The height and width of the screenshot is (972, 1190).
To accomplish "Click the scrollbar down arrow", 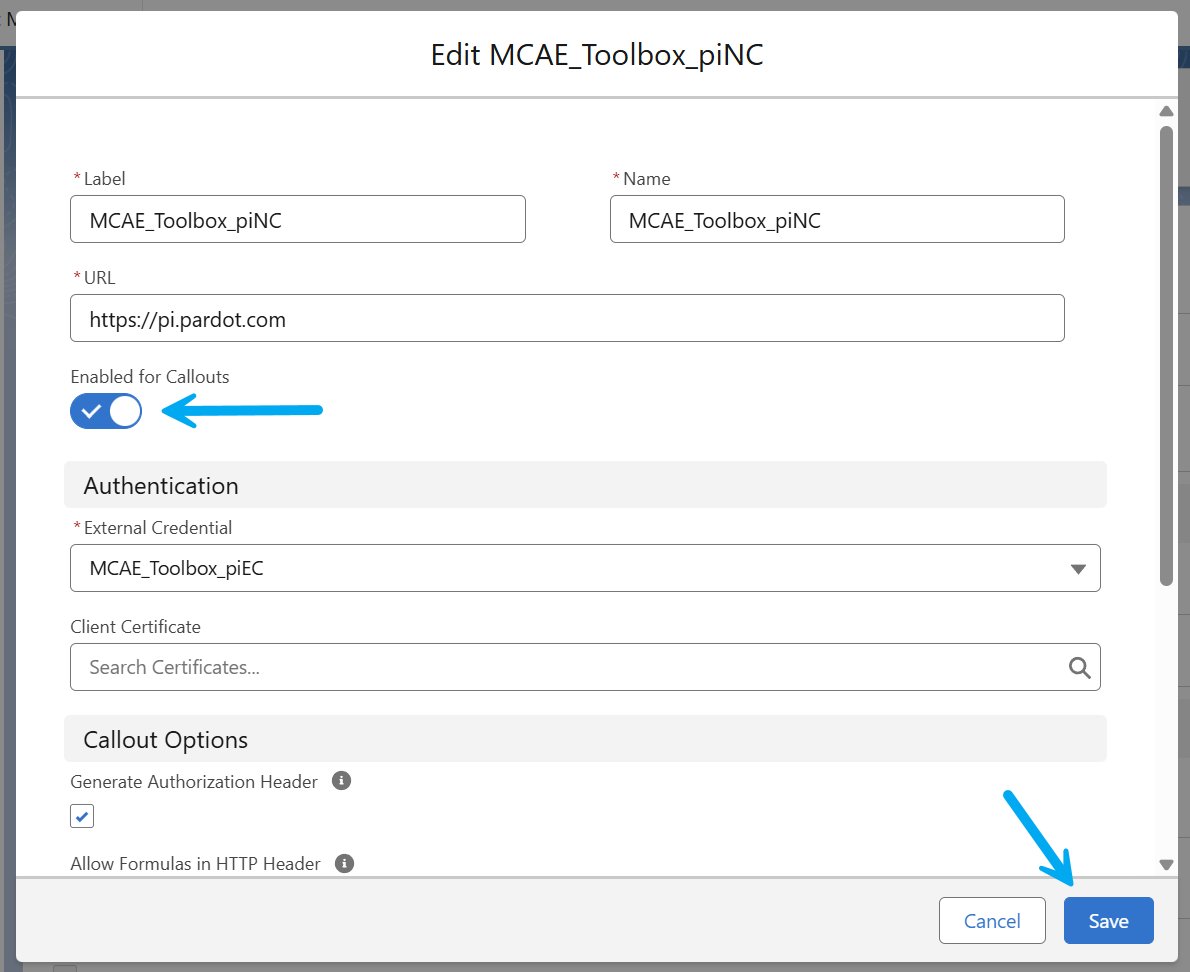I will point(1166,864).
